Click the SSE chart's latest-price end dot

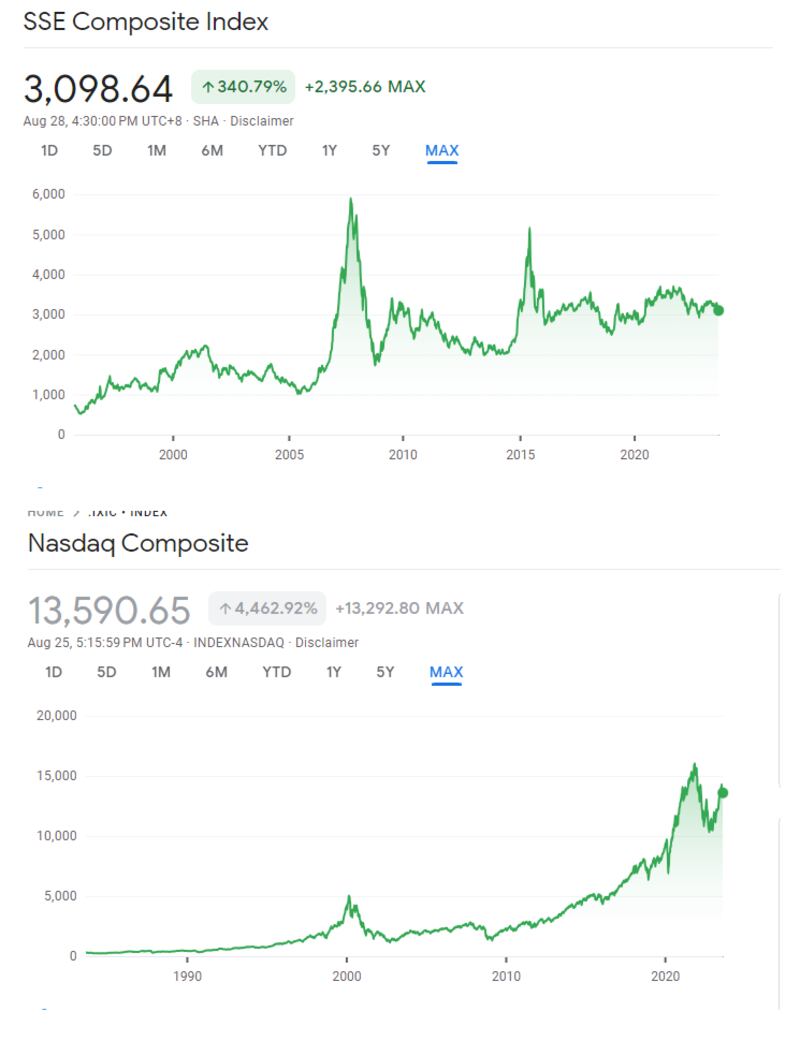718,310
